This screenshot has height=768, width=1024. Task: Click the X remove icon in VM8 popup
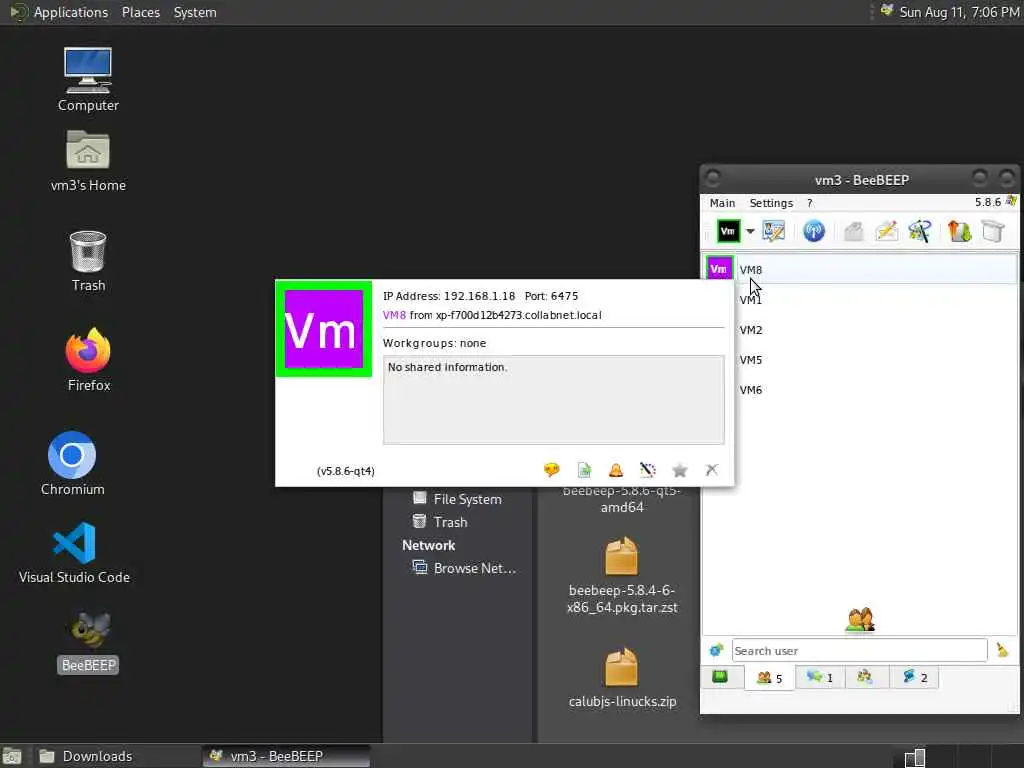(x=712, y=470)
